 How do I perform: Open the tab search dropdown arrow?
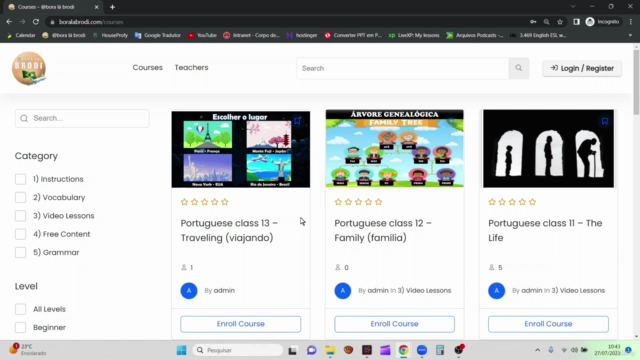pyautogui.click(x=573, y=7)
